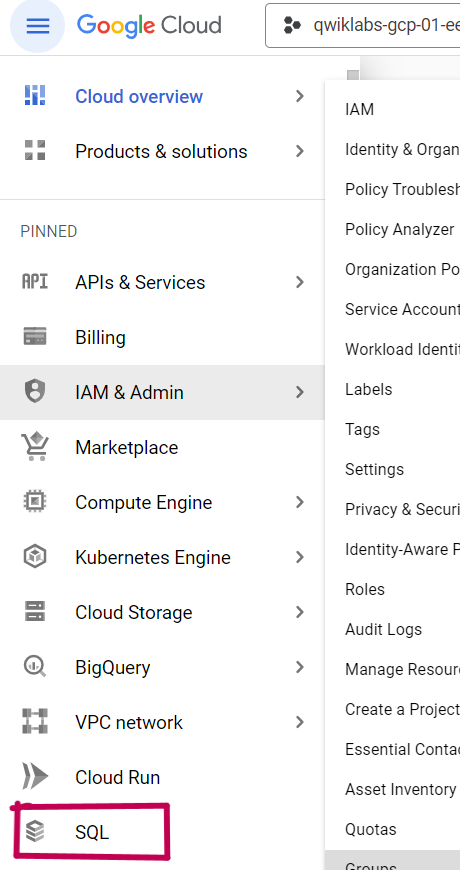Expand VPC network submenu chevron

point(300,721)
